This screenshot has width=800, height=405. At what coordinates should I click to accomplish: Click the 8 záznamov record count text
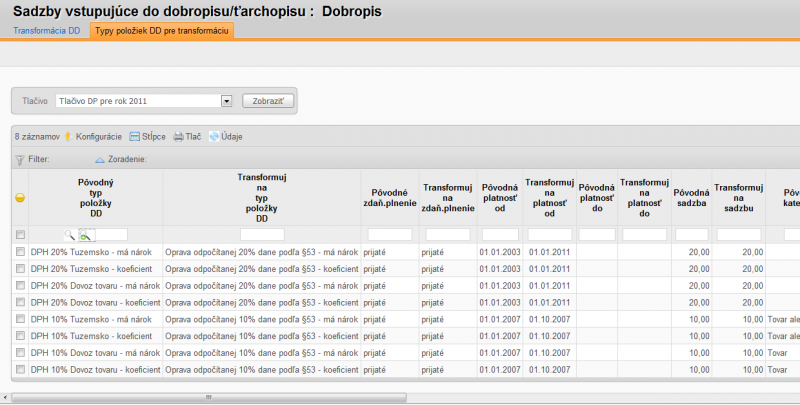click(x=37, y=137)
